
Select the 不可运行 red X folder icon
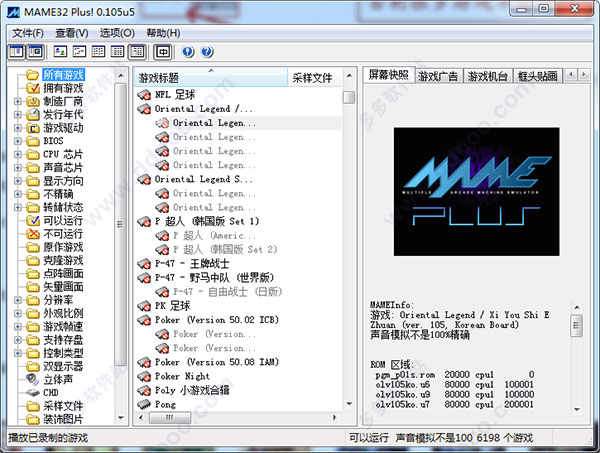tap(33, 234)
